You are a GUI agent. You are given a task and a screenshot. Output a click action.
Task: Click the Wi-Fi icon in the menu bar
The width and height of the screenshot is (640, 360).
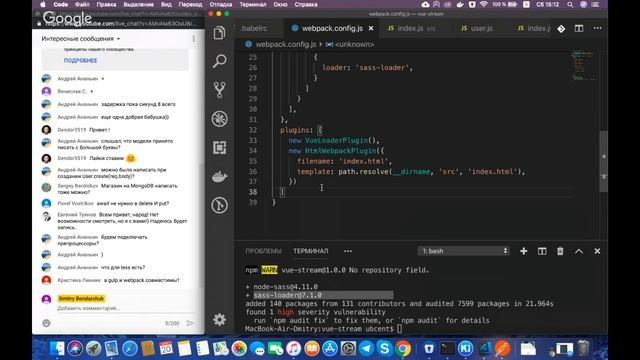click(x=484, y=4)
